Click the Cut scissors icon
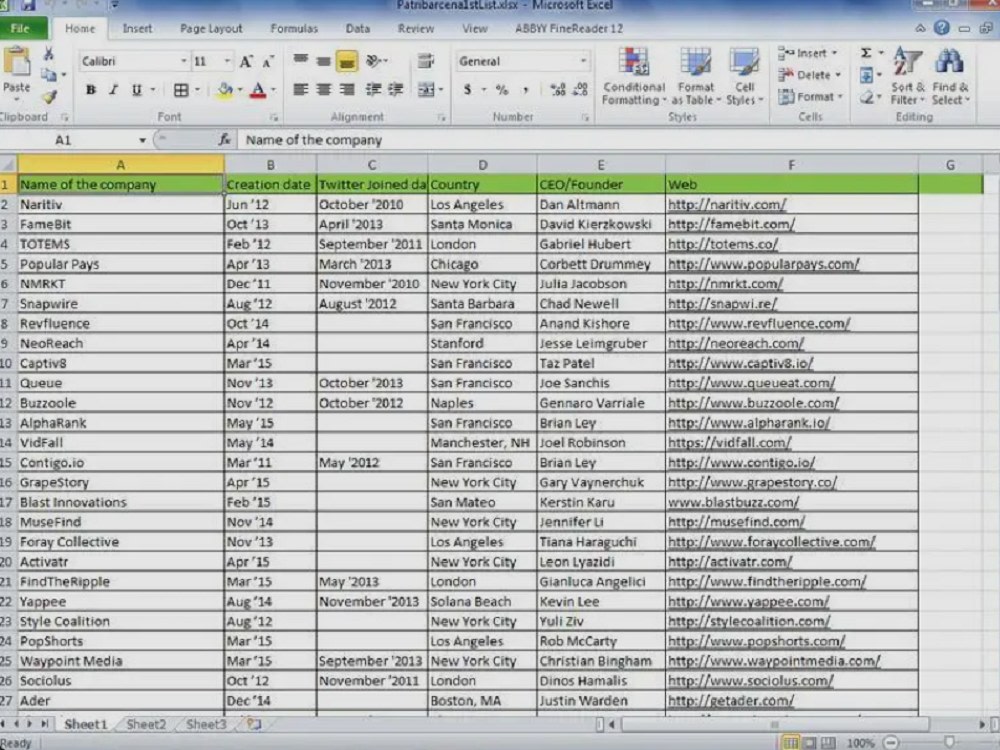This screenshot has width=1000, height=750. point(48,54)
